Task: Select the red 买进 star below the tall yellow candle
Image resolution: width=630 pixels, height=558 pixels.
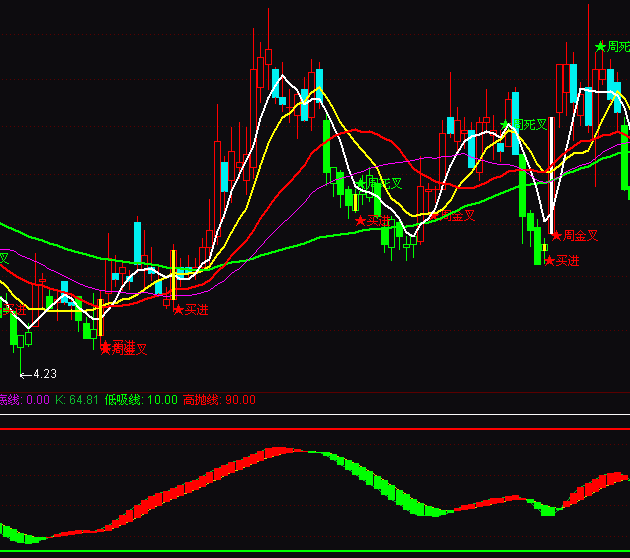Action: (178, 310)
